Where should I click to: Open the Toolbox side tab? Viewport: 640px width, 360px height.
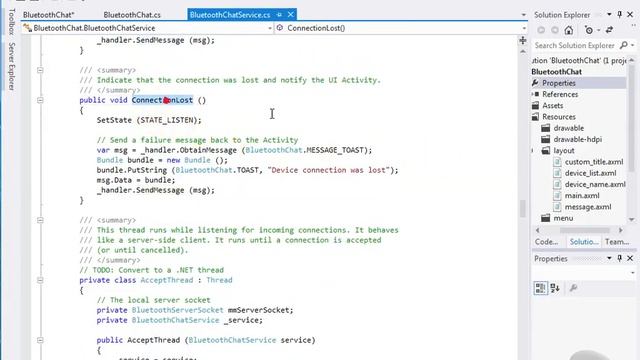[12, 21]
